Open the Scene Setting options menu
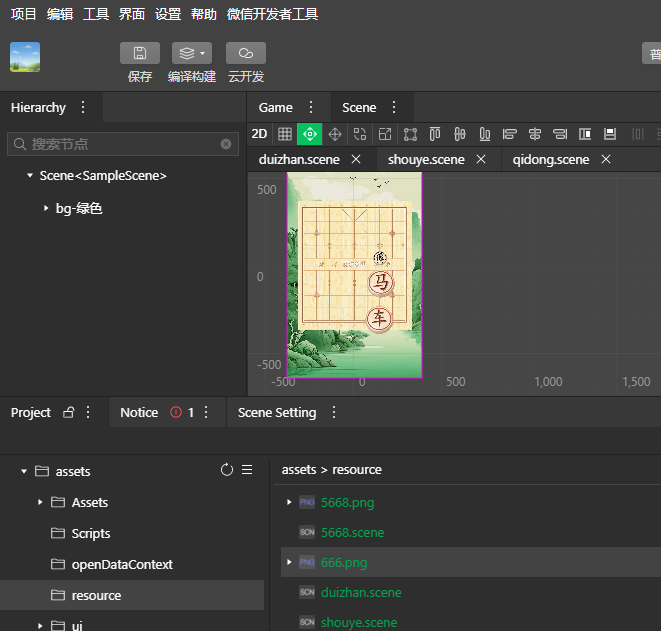661x631 pixels. tap(333, 412)
